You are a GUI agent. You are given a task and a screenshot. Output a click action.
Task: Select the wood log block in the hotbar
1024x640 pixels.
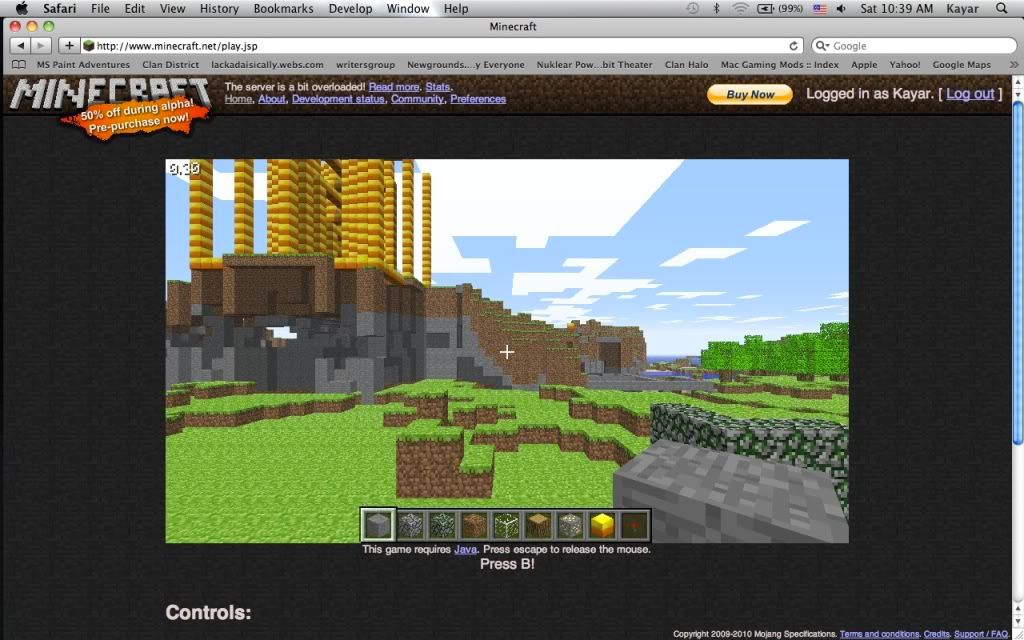point(538,524)
